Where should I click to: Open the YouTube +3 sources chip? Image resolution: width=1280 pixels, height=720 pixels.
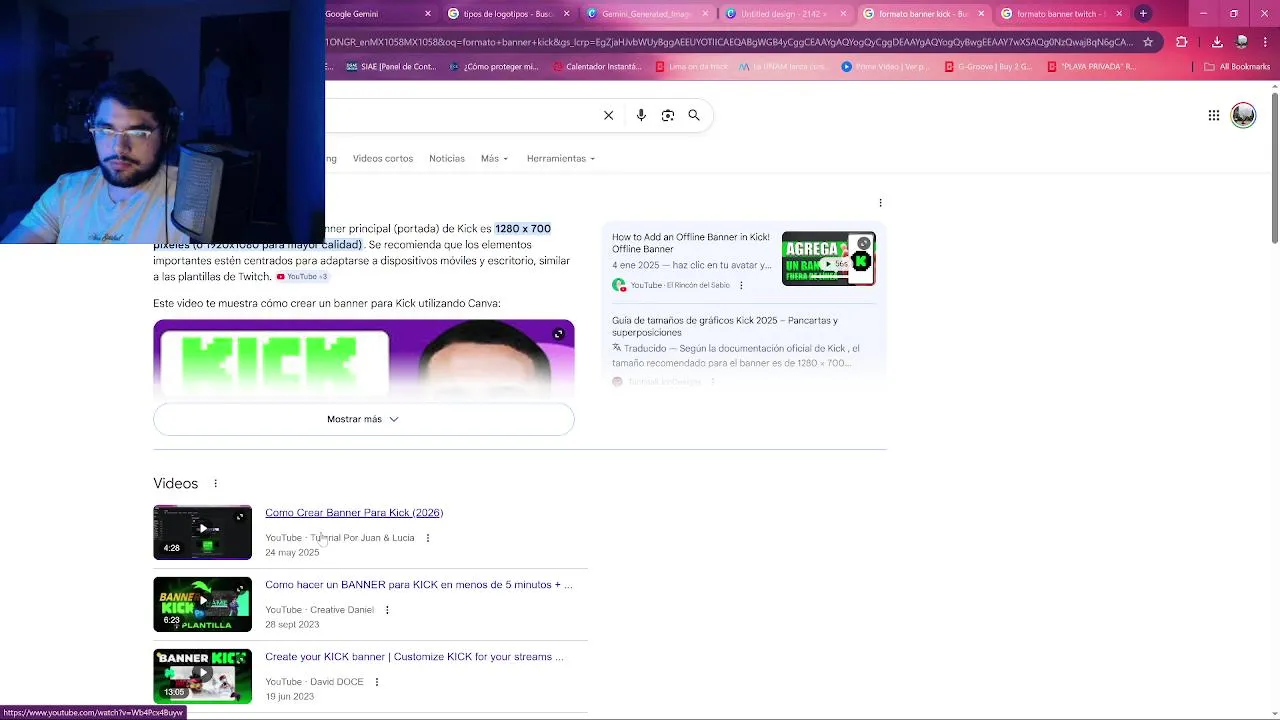[x=302, y=276]
